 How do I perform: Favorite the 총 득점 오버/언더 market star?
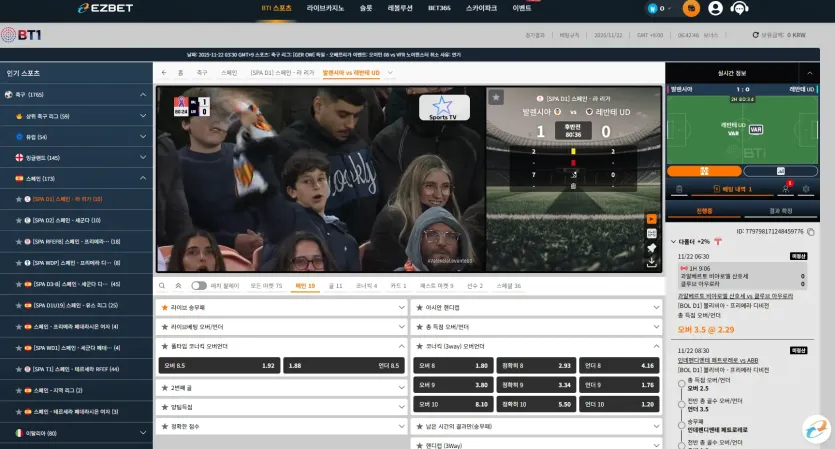[x=419, y=326]
